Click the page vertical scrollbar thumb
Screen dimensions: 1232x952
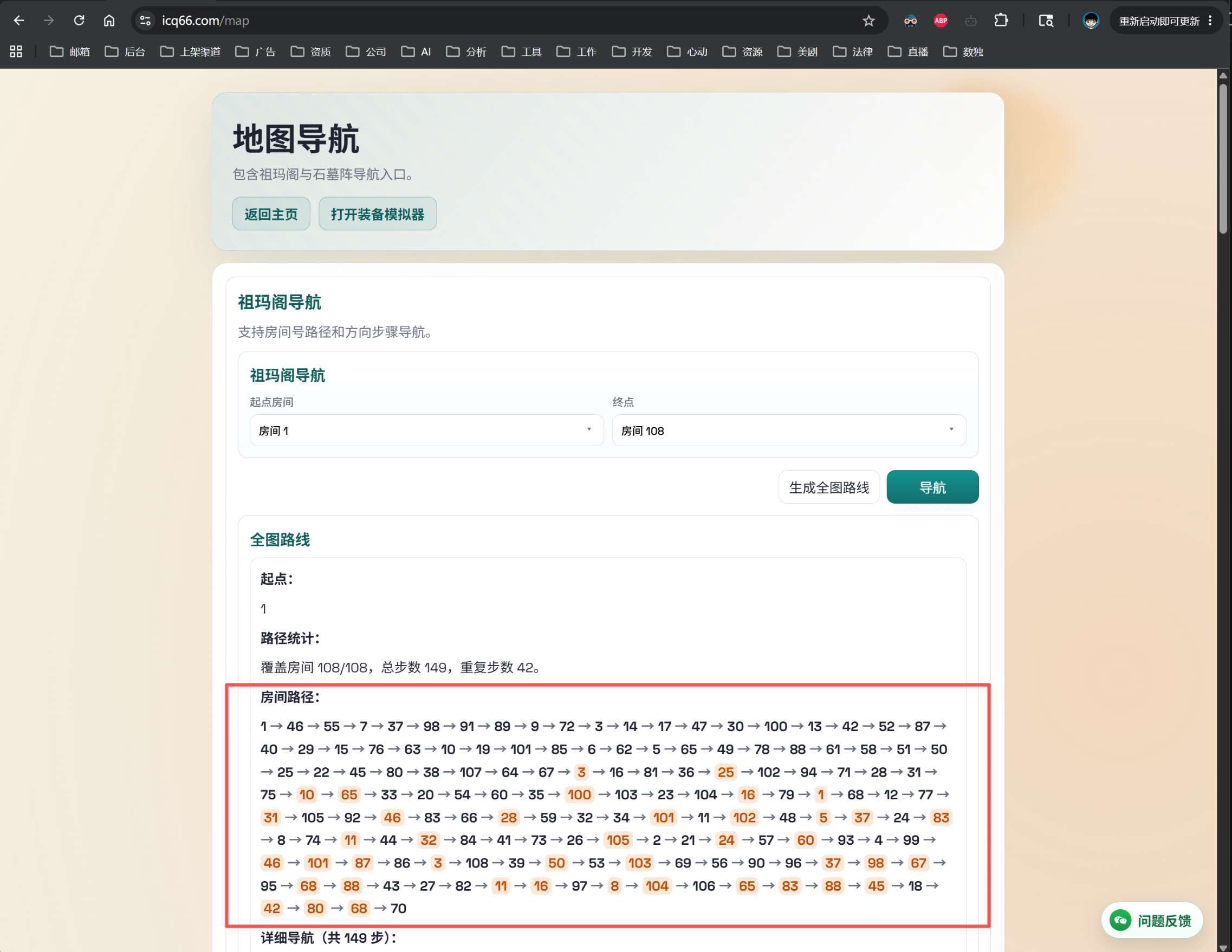click(1222, 158)
